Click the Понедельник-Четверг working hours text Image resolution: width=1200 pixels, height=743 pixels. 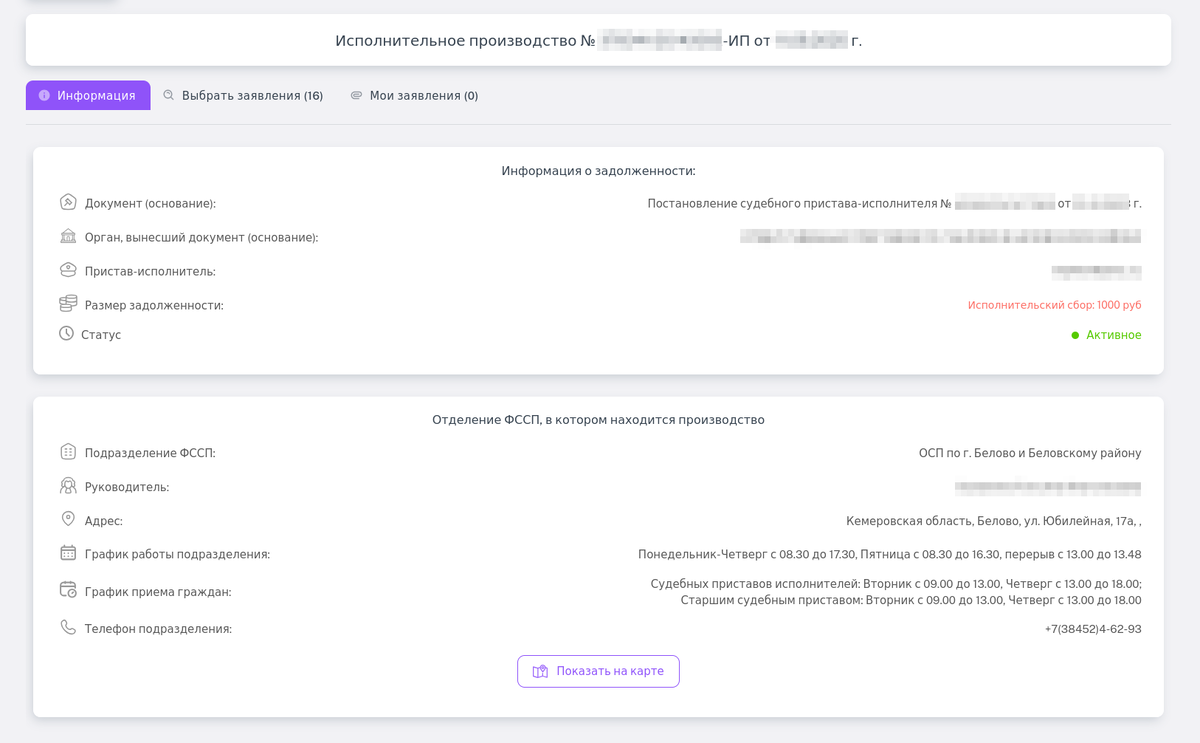pos(890,554)
